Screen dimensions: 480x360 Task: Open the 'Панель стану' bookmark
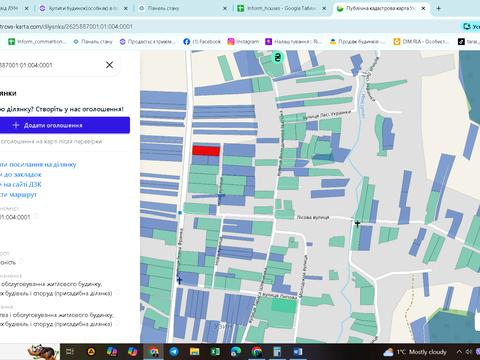pos(93,42)
